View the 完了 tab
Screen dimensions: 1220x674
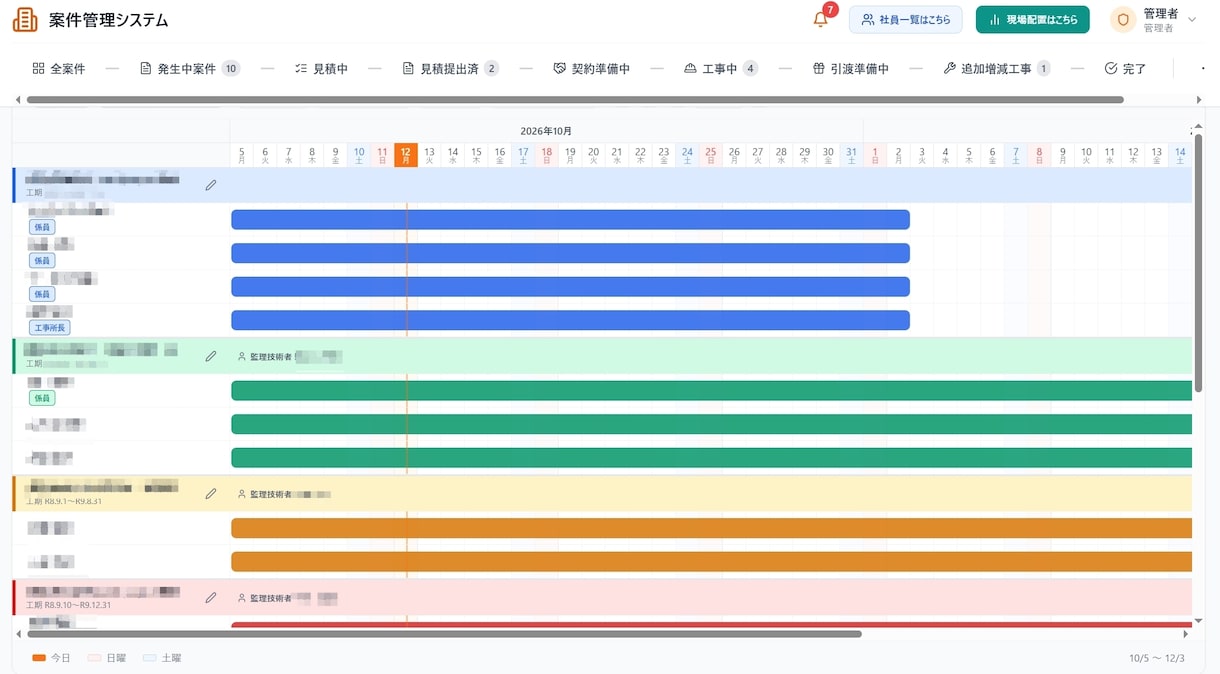coord(1125,69)
